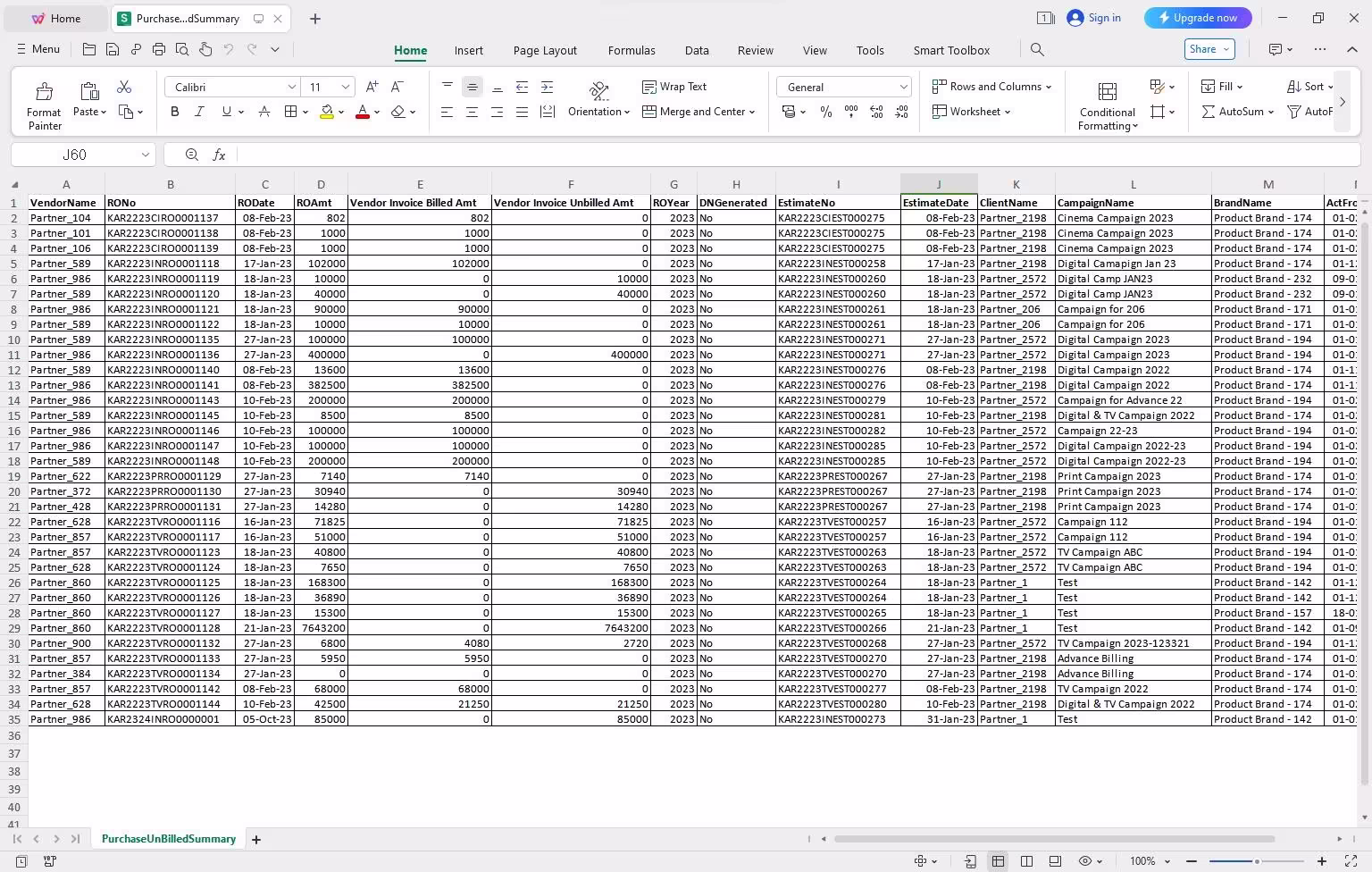Toggle Italic formatting
1372x872 pixels.
coord(199,112)
